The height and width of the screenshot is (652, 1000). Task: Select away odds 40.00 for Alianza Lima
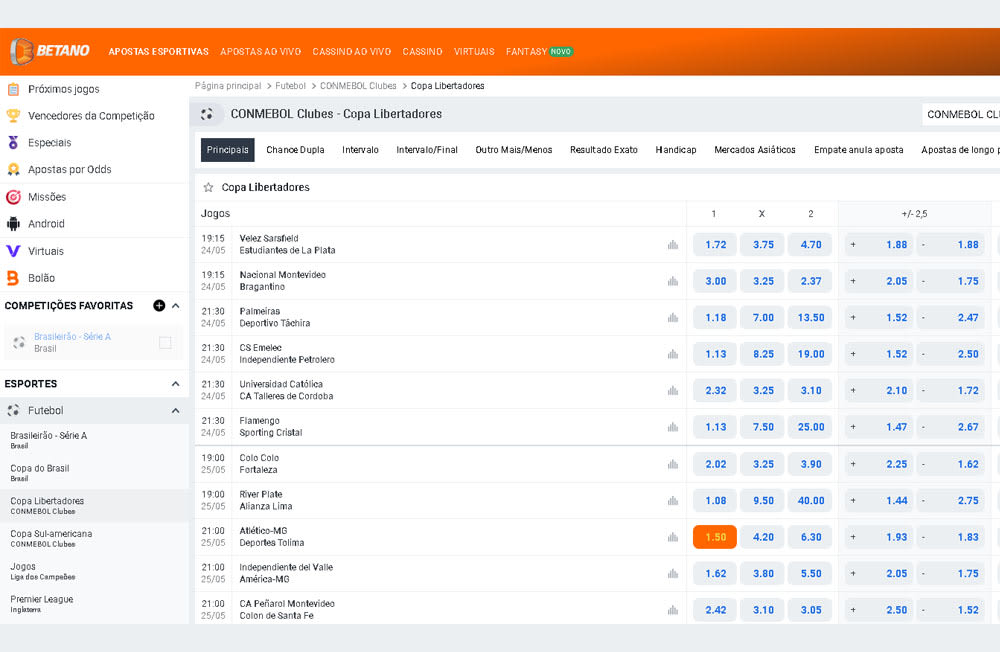[811, 500]
